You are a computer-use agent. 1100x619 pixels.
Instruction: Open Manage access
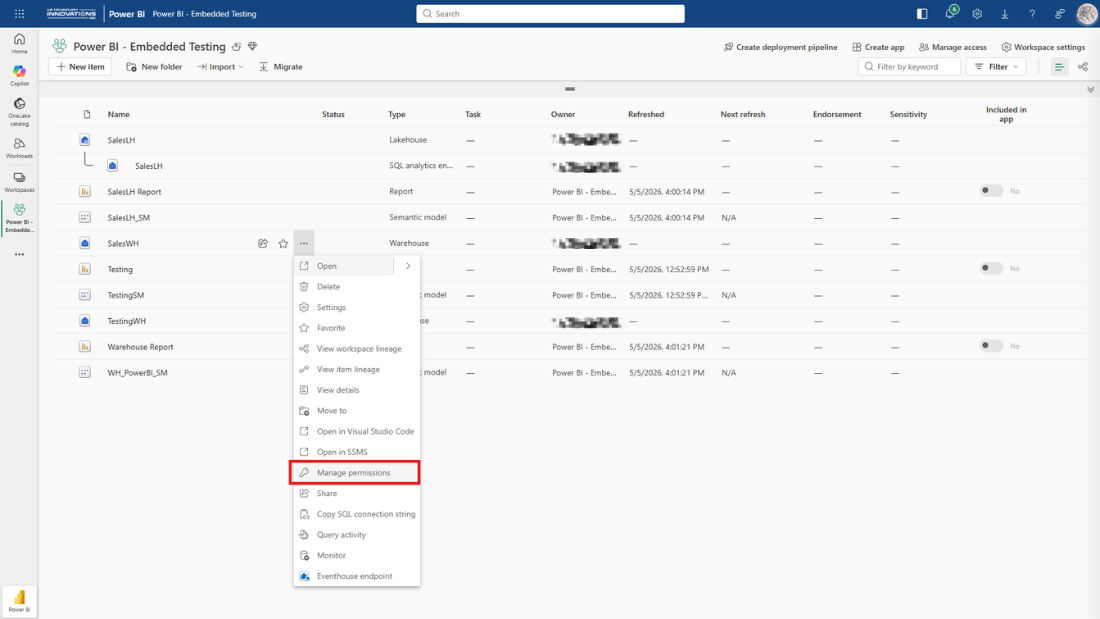pos(953,47)
